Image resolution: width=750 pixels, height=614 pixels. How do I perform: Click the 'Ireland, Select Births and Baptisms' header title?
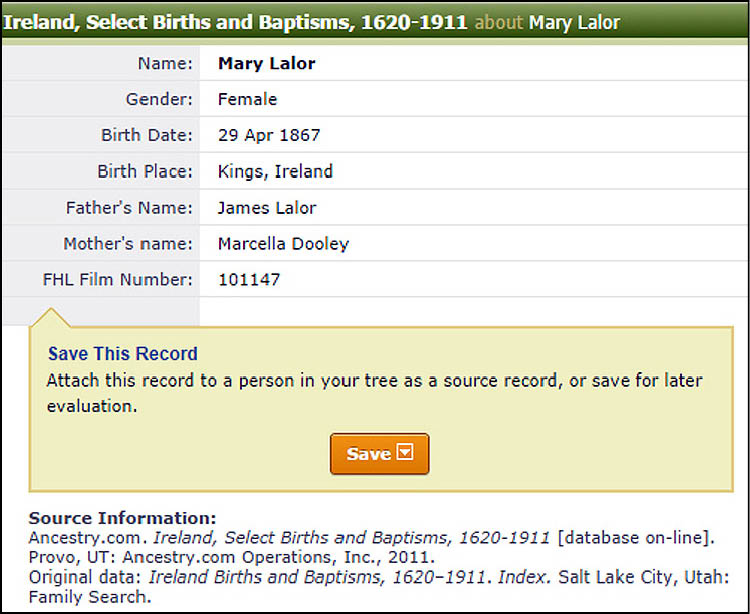235,21
